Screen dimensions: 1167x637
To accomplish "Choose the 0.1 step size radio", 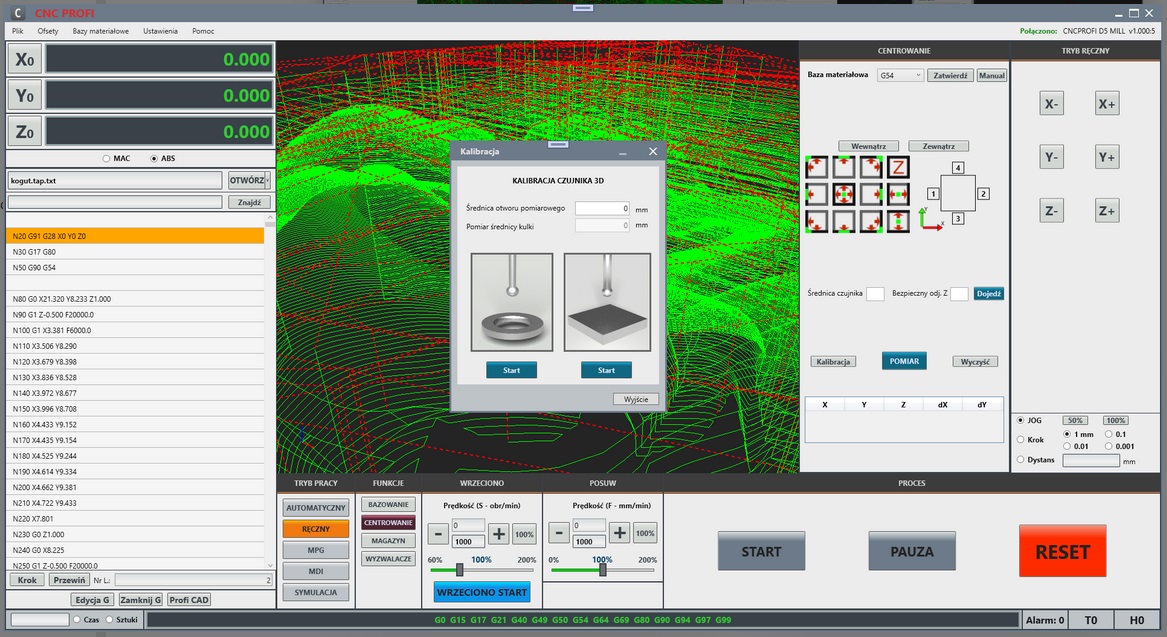I will (x=1109, y=434).
